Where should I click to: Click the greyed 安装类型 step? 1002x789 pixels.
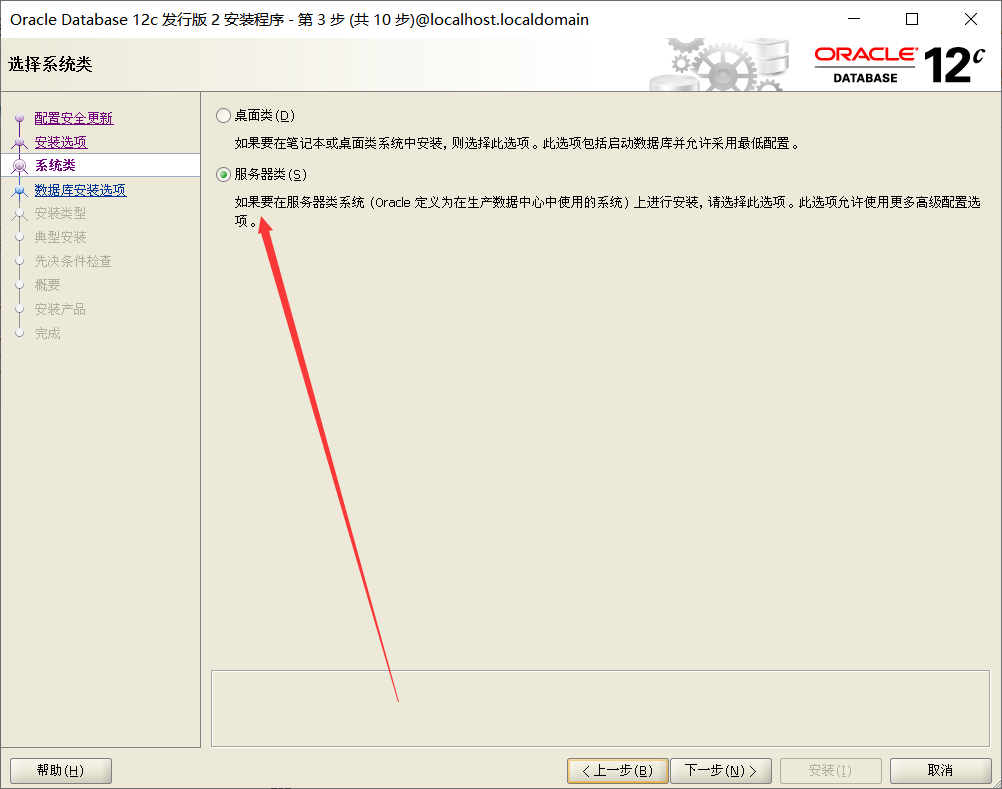click(x=60, y=213)
